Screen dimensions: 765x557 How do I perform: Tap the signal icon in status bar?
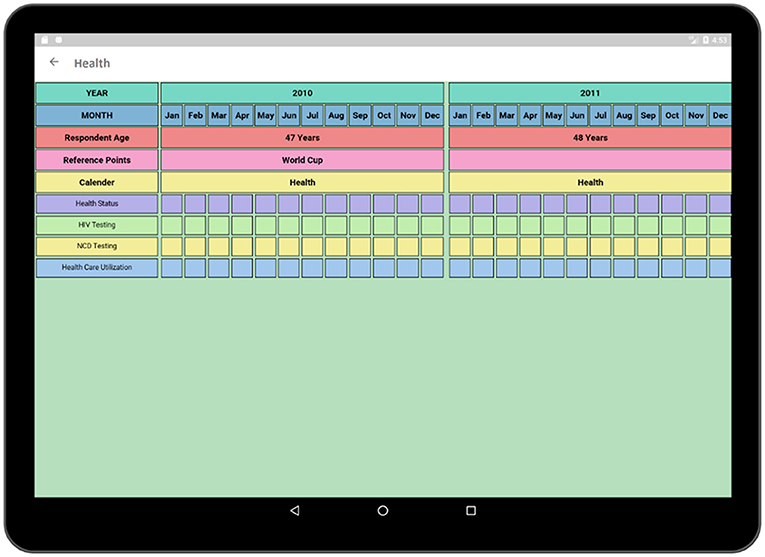click(x=693, y=40)
